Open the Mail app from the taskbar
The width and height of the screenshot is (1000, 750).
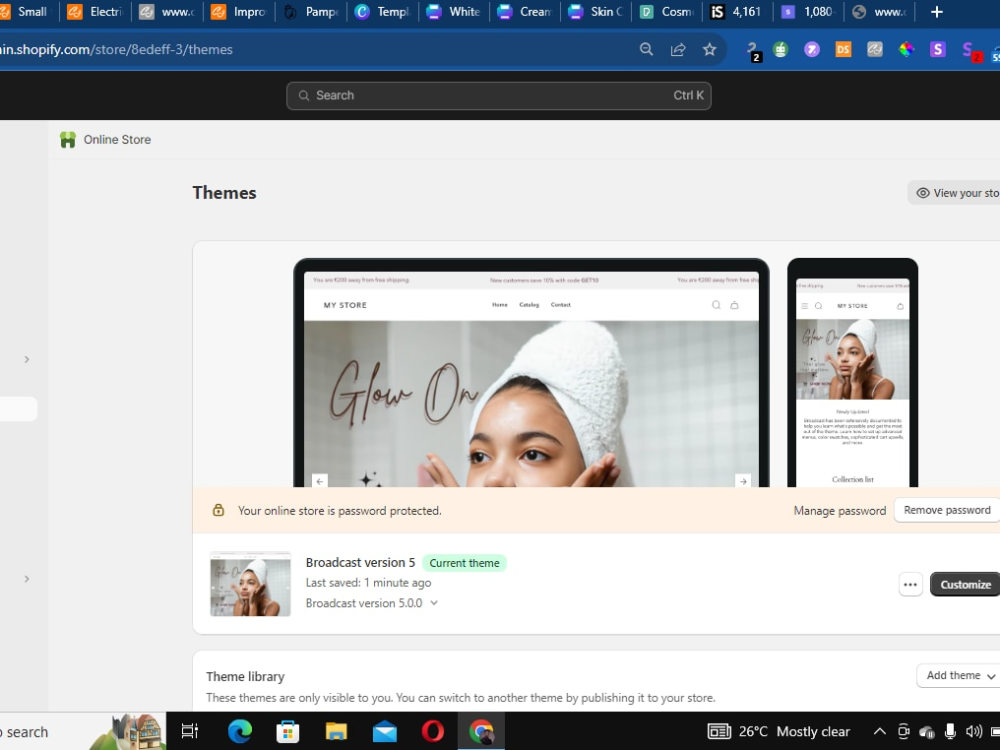pyautogui.click(x=385, y=732)
